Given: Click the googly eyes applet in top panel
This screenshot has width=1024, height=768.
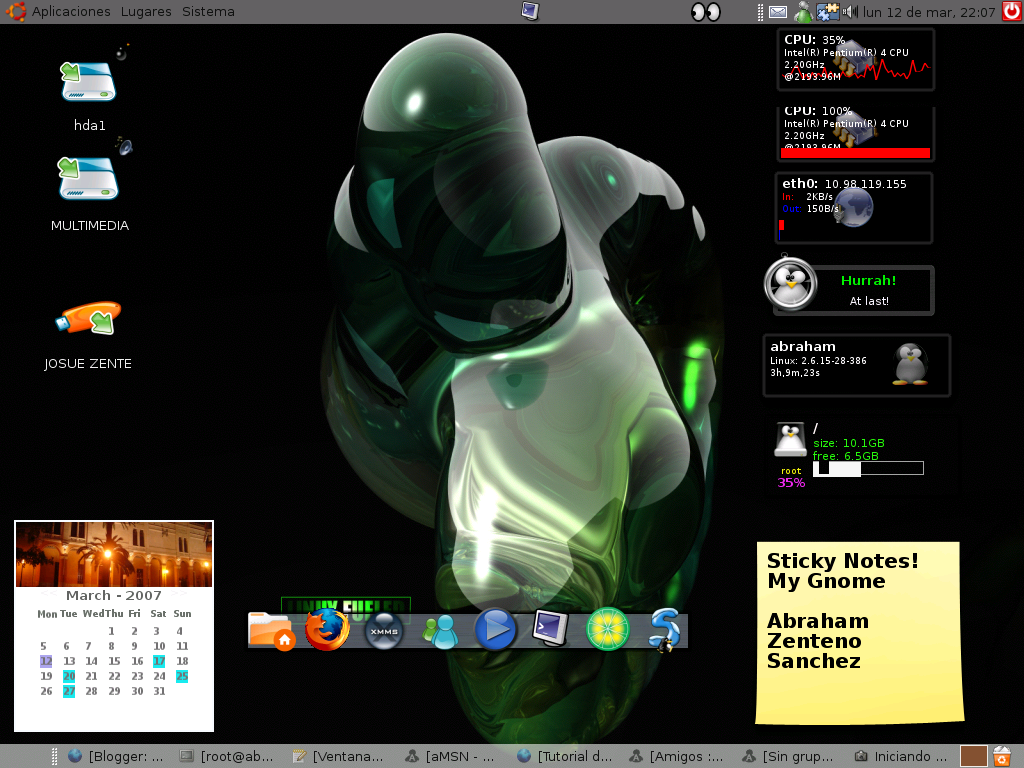Looking at the screenshot, I should (706, 12).
